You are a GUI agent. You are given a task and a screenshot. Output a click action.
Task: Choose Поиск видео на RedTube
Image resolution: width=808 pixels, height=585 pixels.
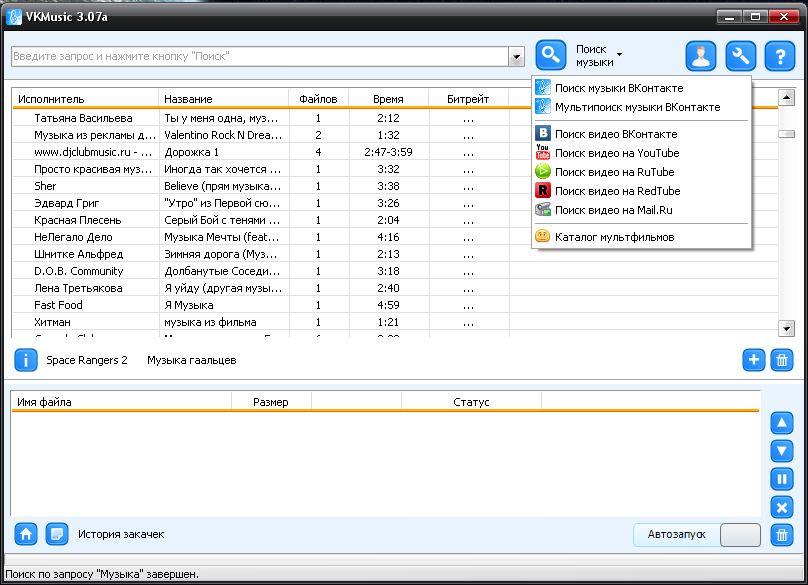point(642,191)
